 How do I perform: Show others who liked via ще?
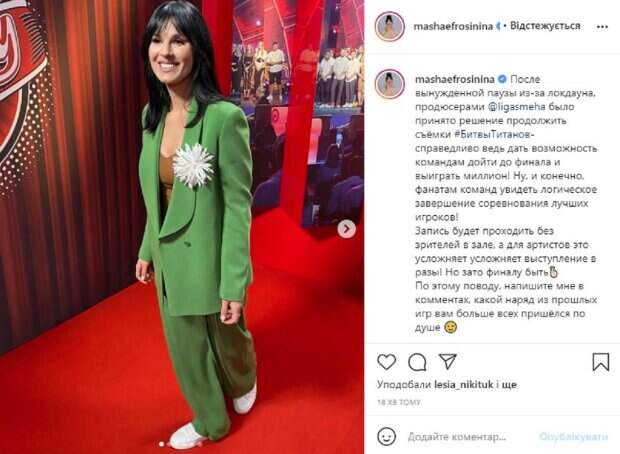pyautogui.click(x=509, y=385)
